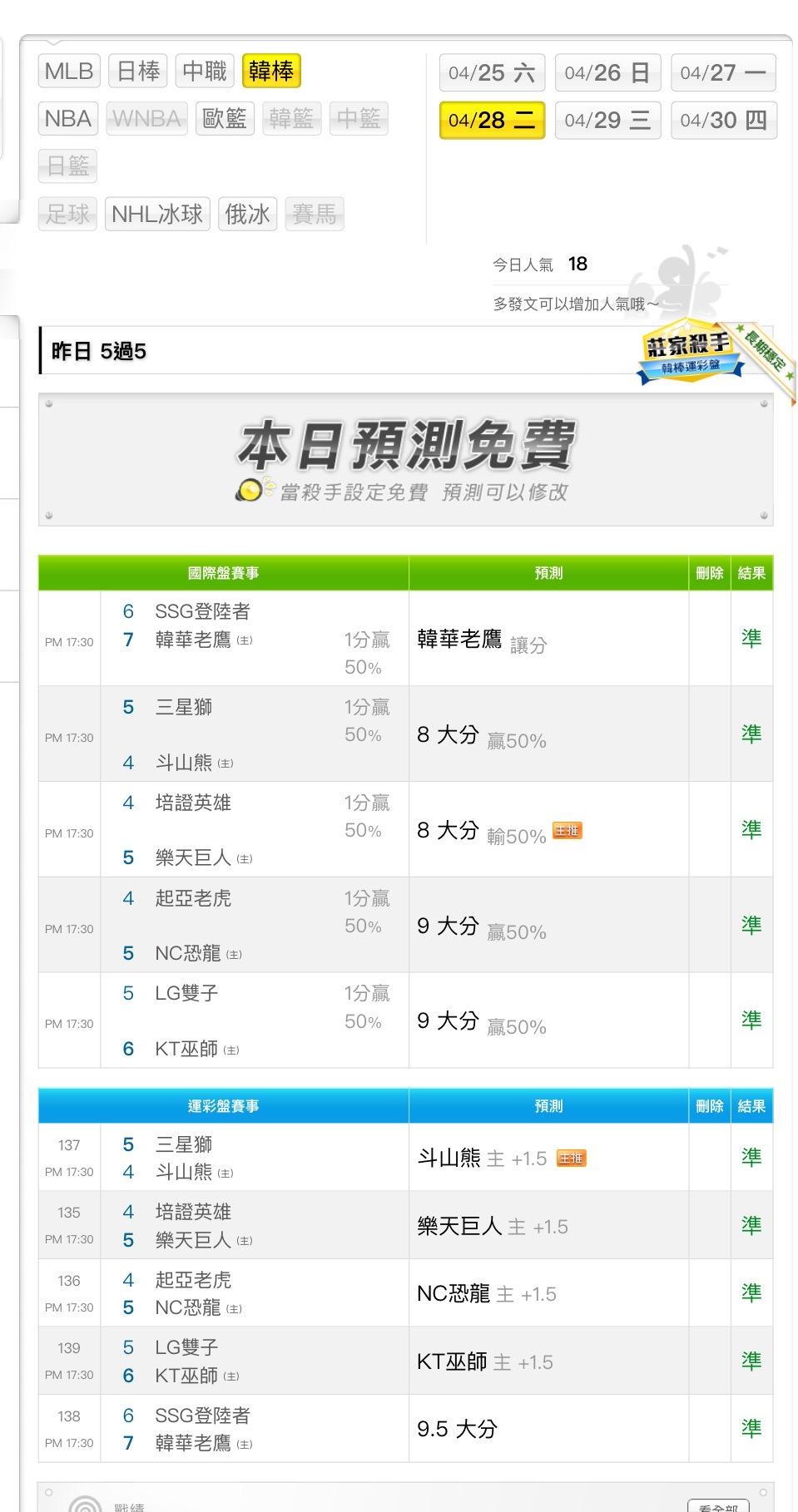Viewport: 798px width, 1512px height.
Task: Click the 運彩盤賽事 table header
Action: coord(223,1106)
